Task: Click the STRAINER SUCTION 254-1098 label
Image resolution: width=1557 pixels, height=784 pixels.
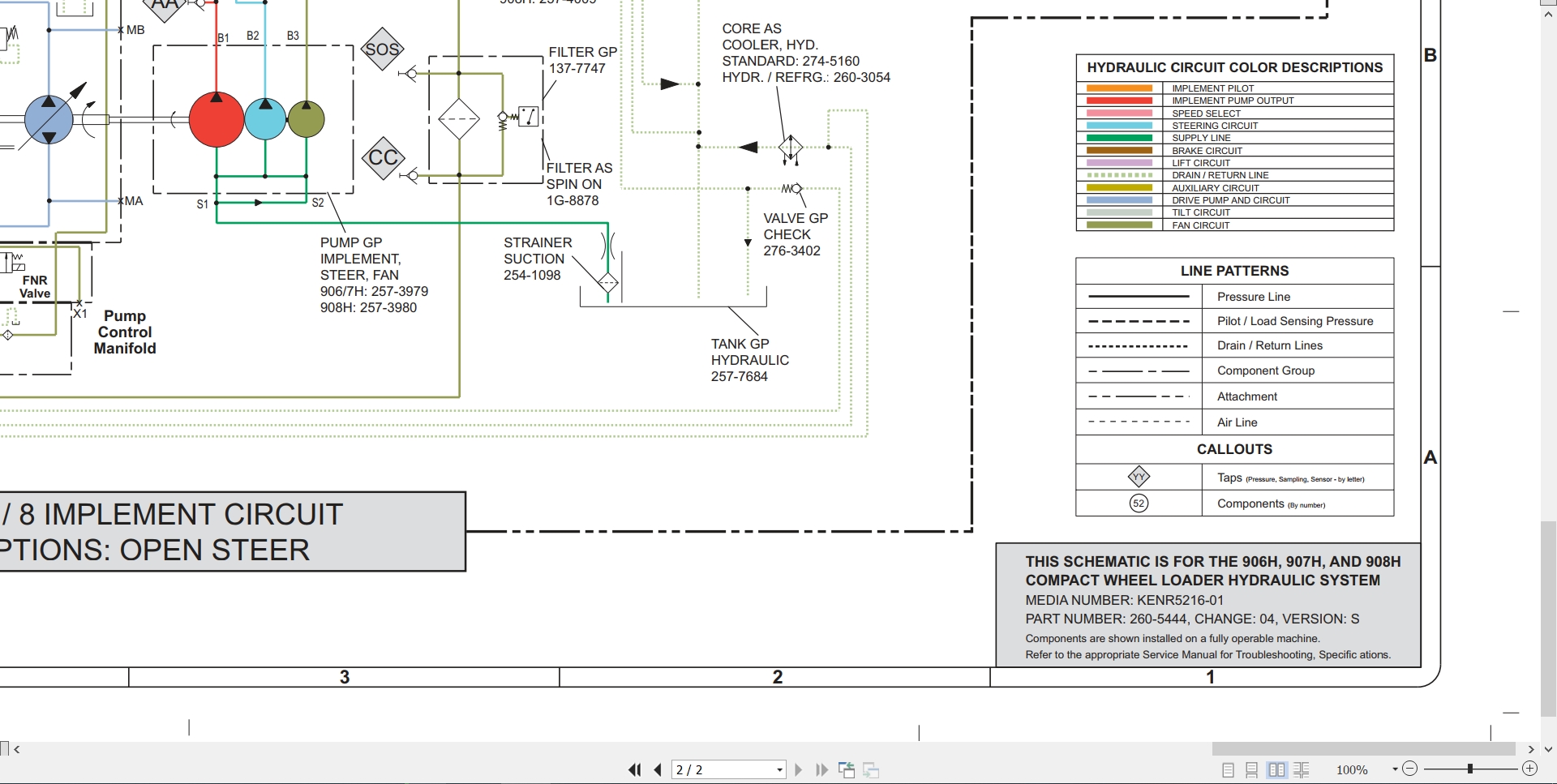Action: click(538, 259)
